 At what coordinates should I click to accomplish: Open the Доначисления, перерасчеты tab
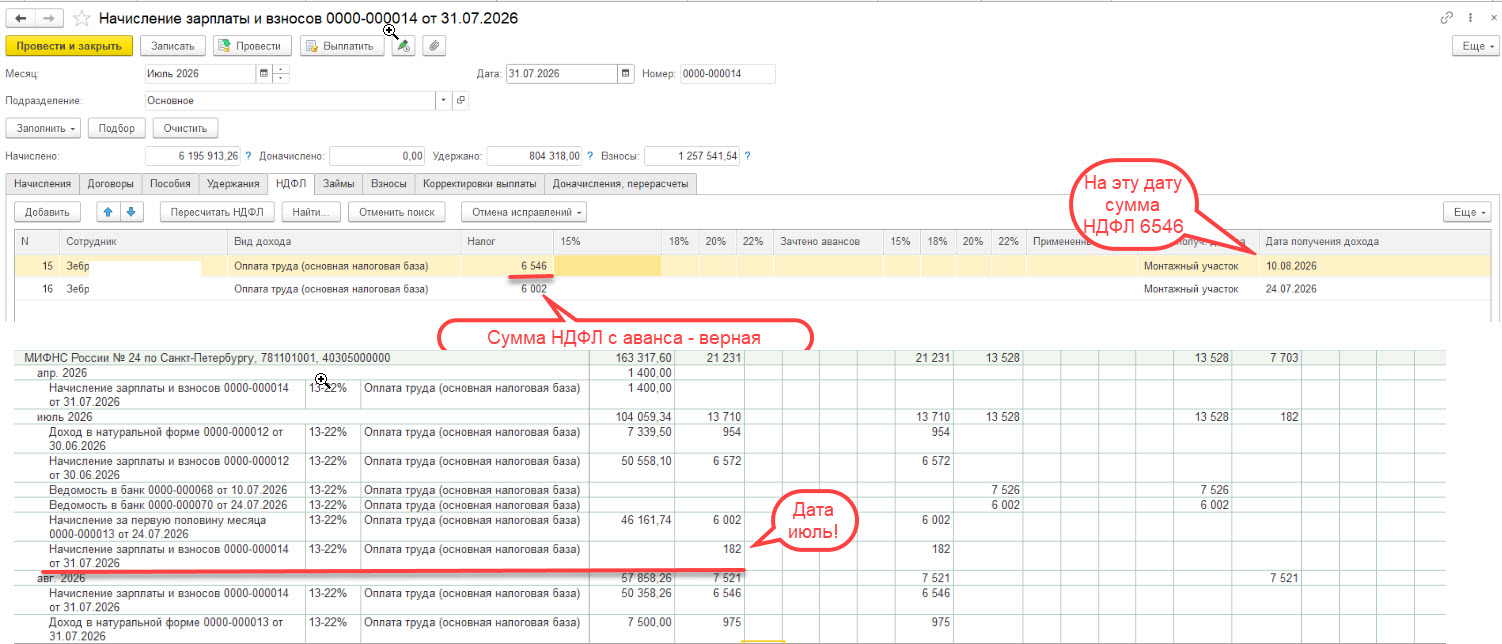pyautogui.click(x=621, y=183)
